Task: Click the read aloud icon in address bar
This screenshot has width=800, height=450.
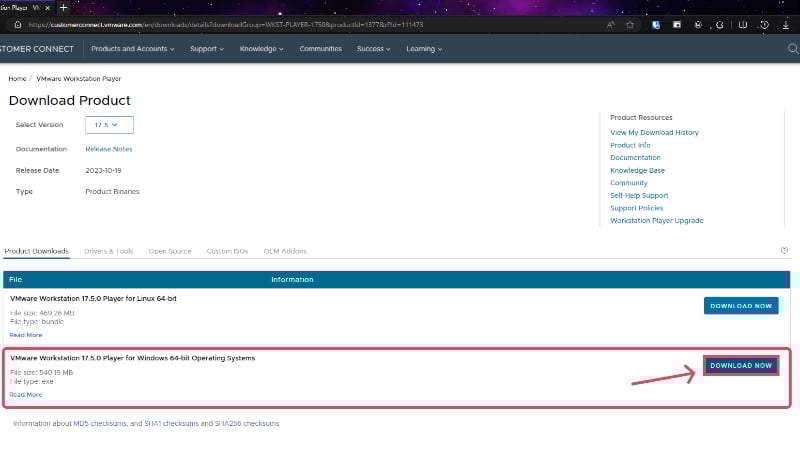Action: click(x=609, y=24)
